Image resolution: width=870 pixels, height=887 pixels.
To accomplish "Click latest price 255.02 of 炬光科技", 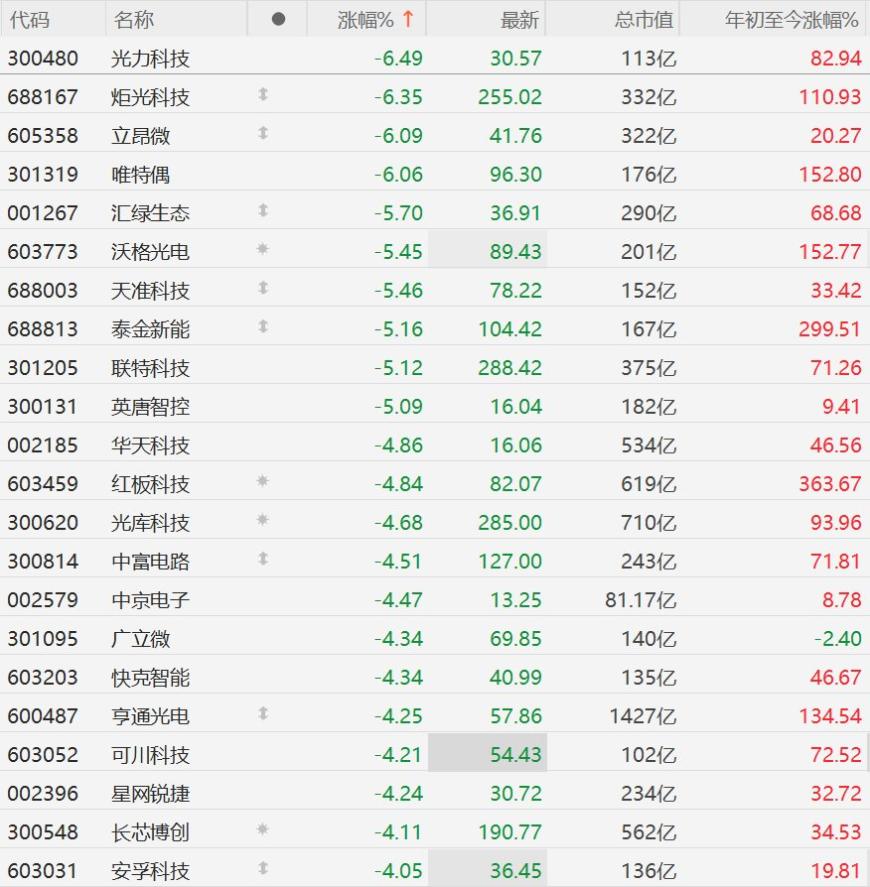I will click(510, 97).
